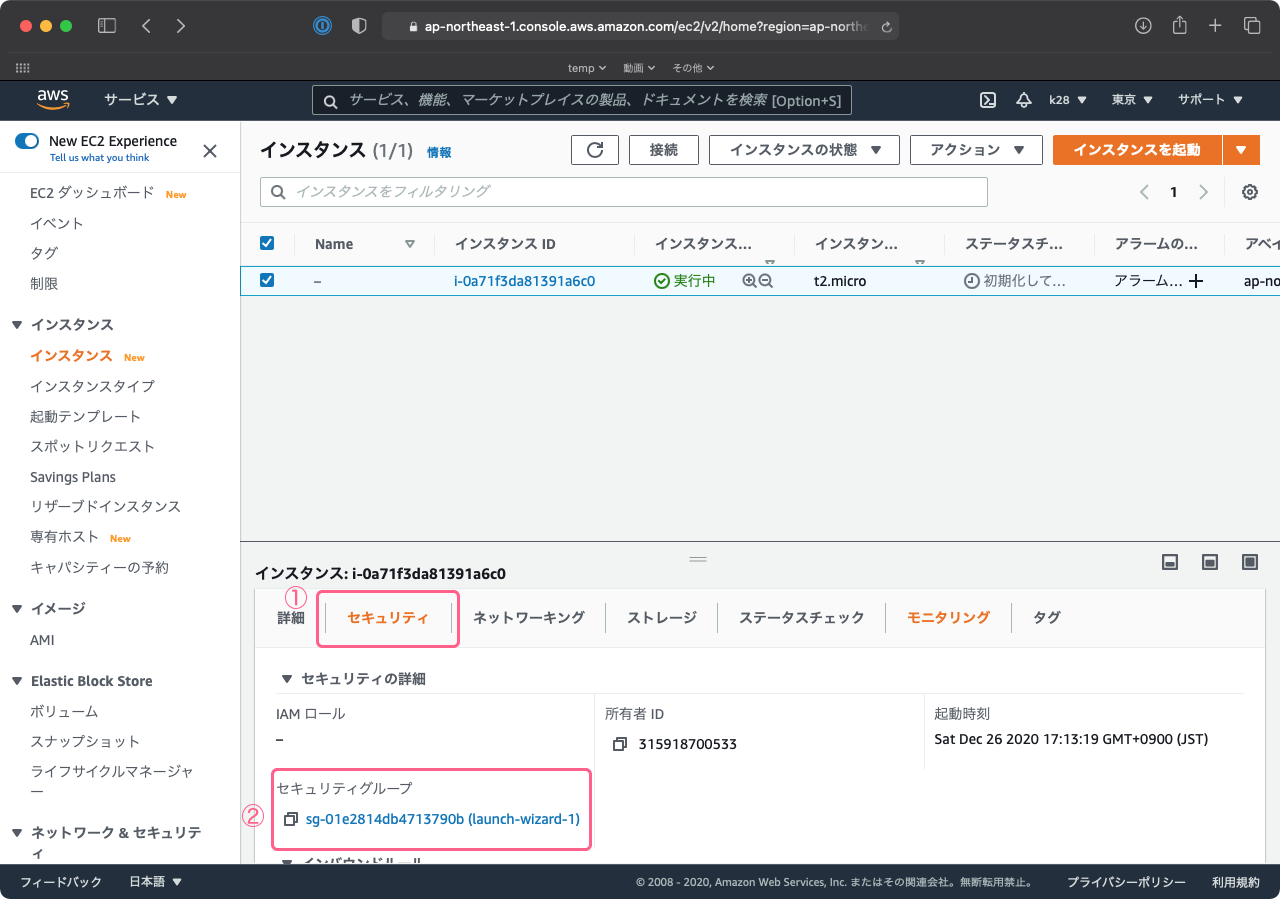Viewport: 1280px width, 900px height.
Task: Open a new Safari tab
Action: click(x=1215, y=26)
